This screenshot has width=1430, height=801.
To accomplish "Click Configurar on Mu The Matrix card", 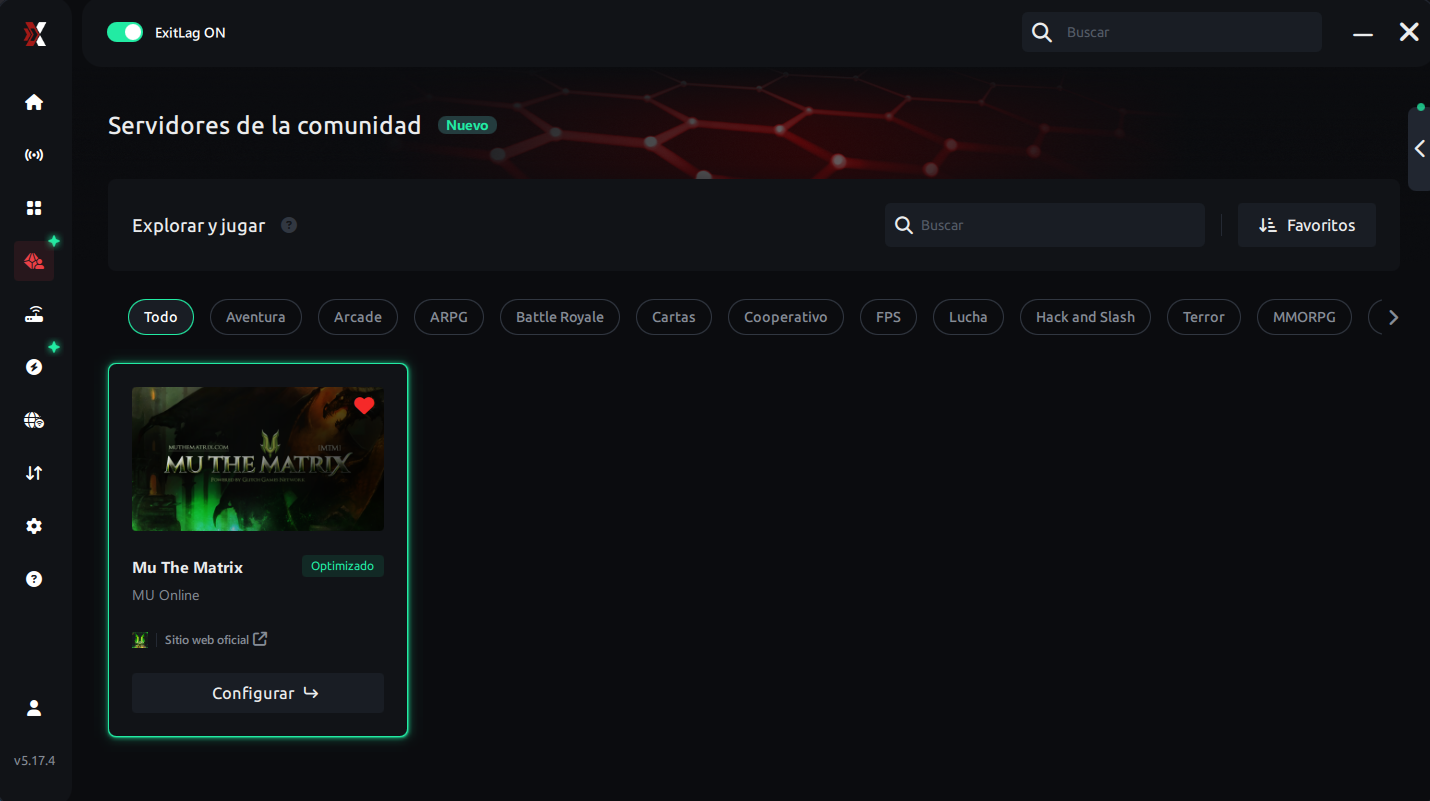I will click(x=258, y=693).
